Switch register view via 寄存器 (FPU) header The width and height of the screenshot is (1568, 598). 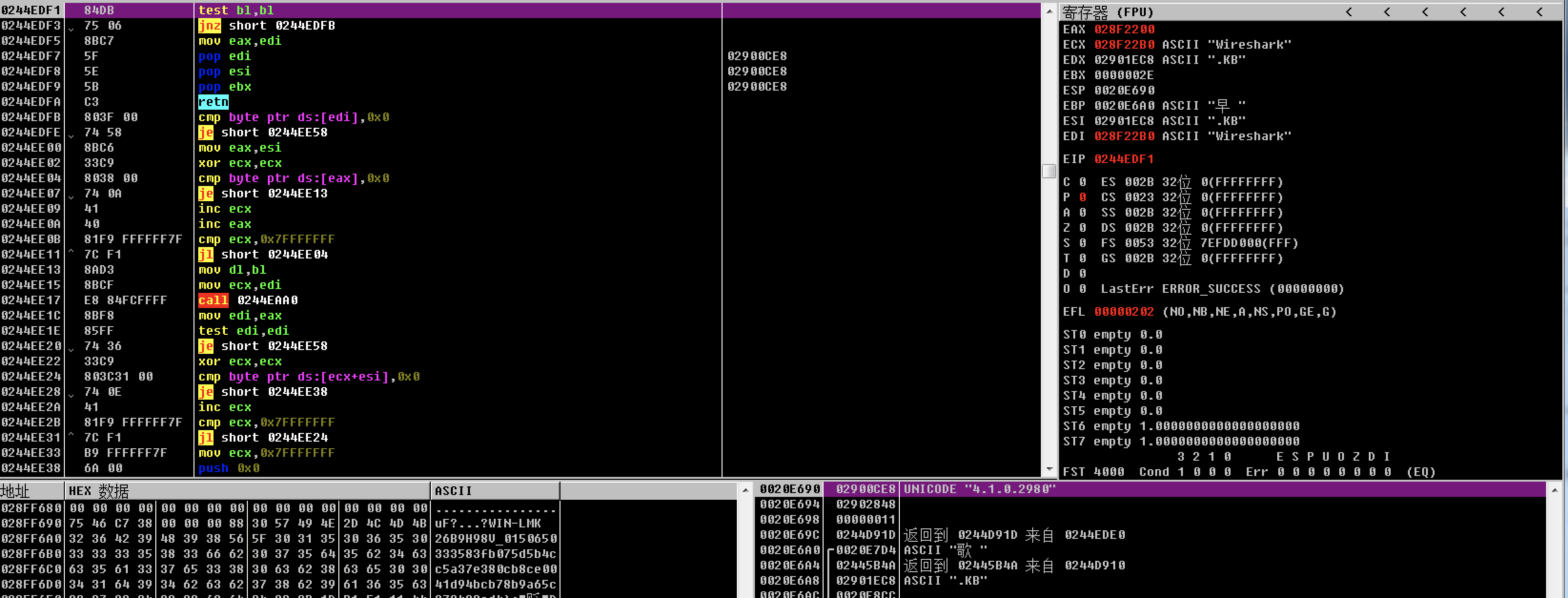point(1108,11)
